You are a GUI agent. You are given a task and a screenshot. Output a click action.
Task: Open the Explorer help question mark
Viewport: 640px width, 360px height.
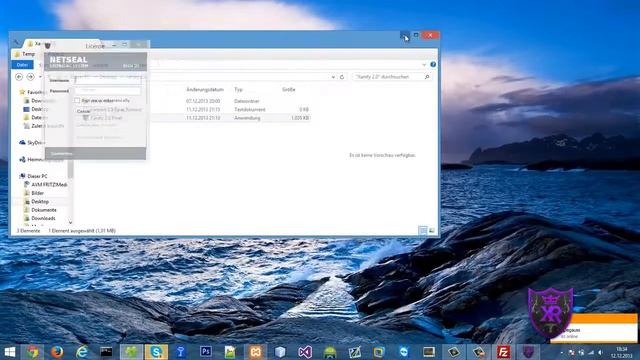[x=433, y=64]
